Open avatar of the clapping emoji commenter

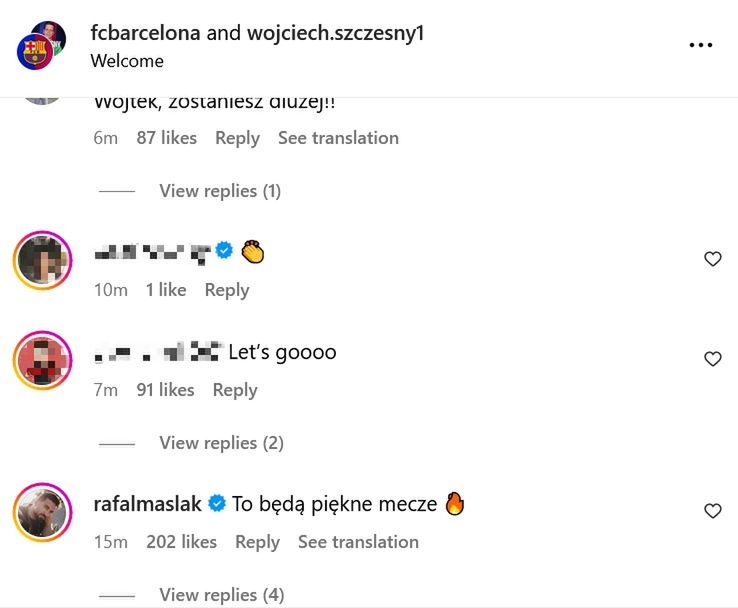click(x=42, y=261)
